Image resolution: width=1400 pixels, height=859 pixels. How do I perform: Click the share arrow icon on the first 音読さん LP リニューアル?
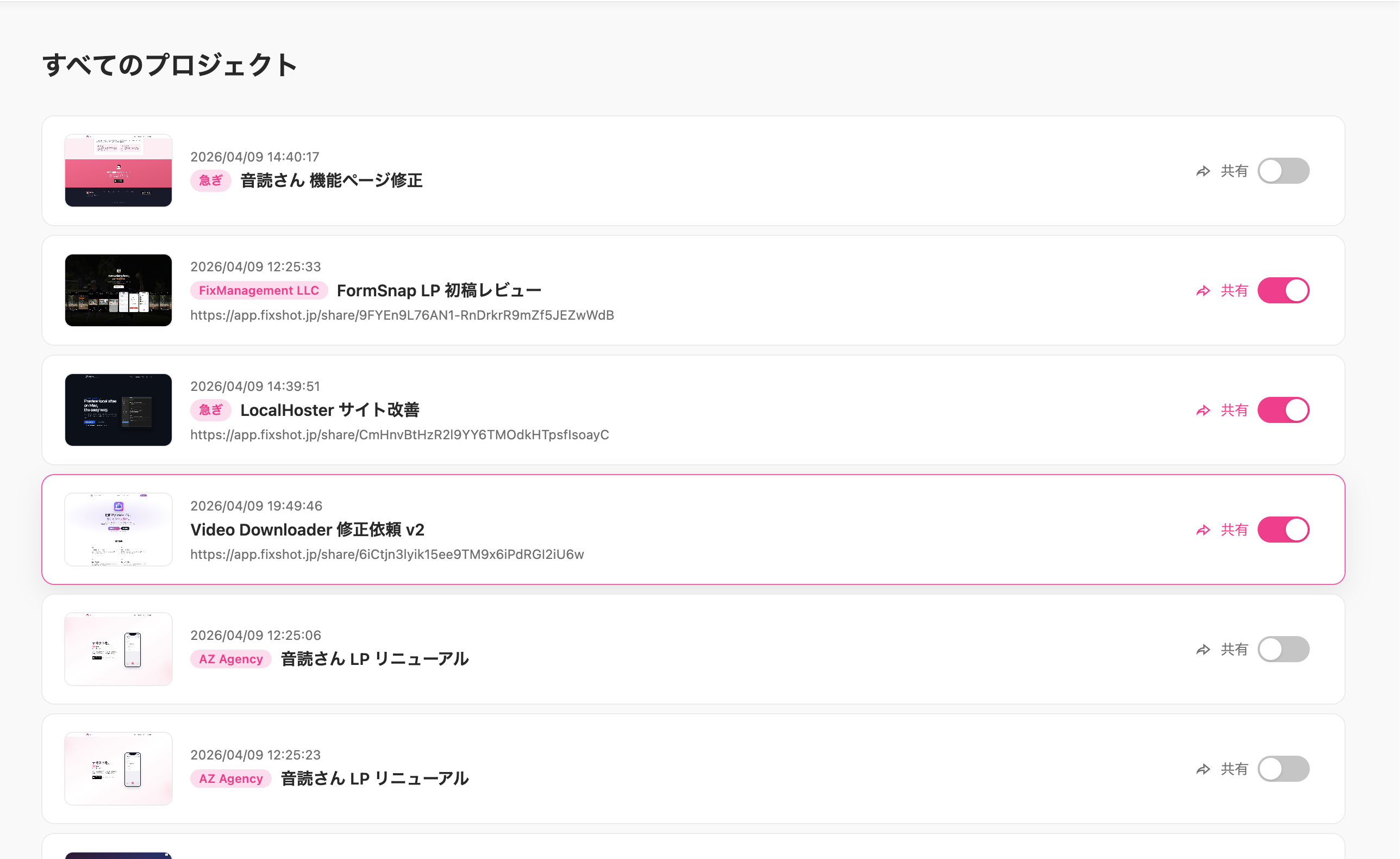tap(1203, 649)
